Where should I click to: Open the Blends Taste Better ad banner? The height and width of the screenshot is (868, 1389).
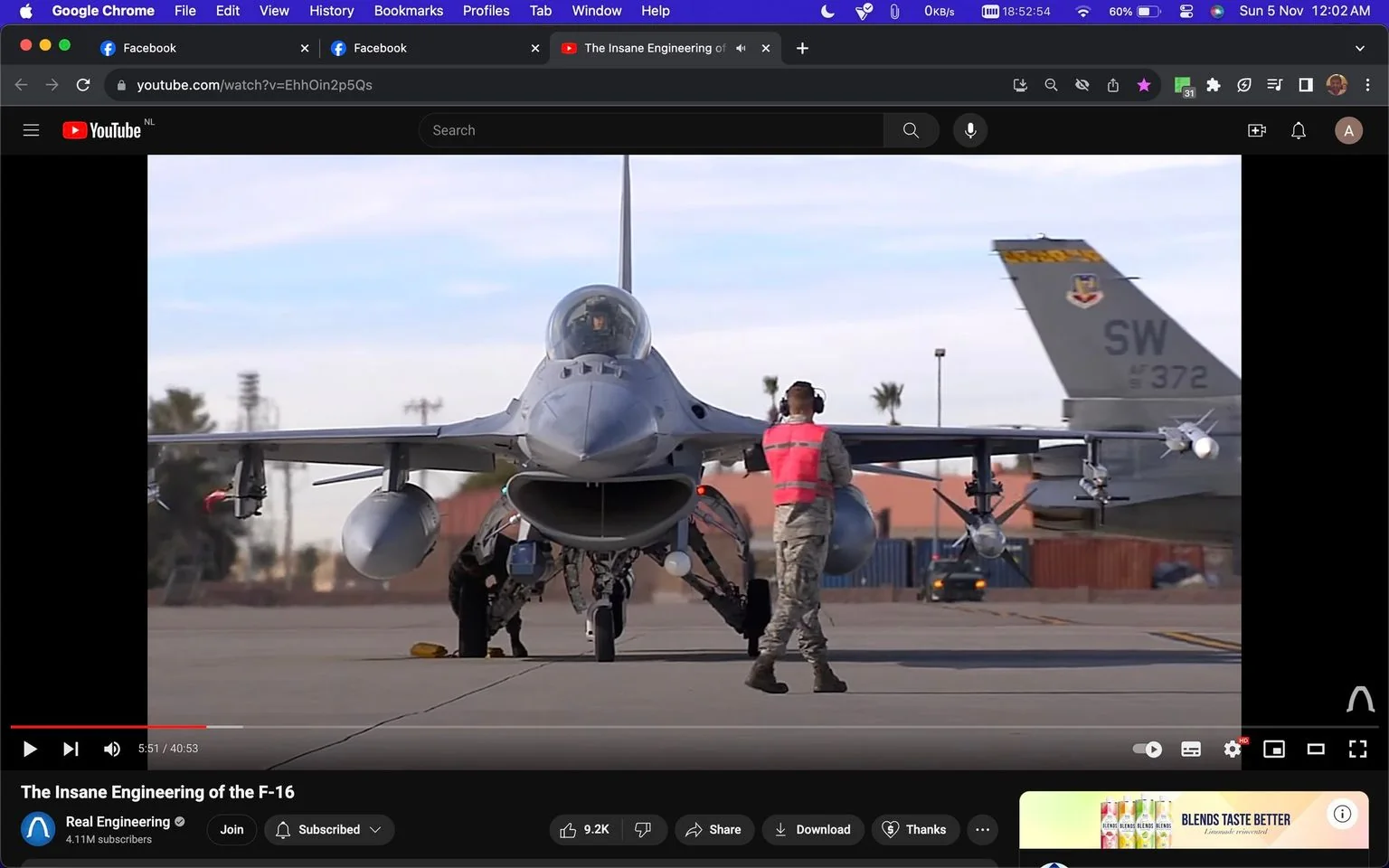(x=1194, y=820)
